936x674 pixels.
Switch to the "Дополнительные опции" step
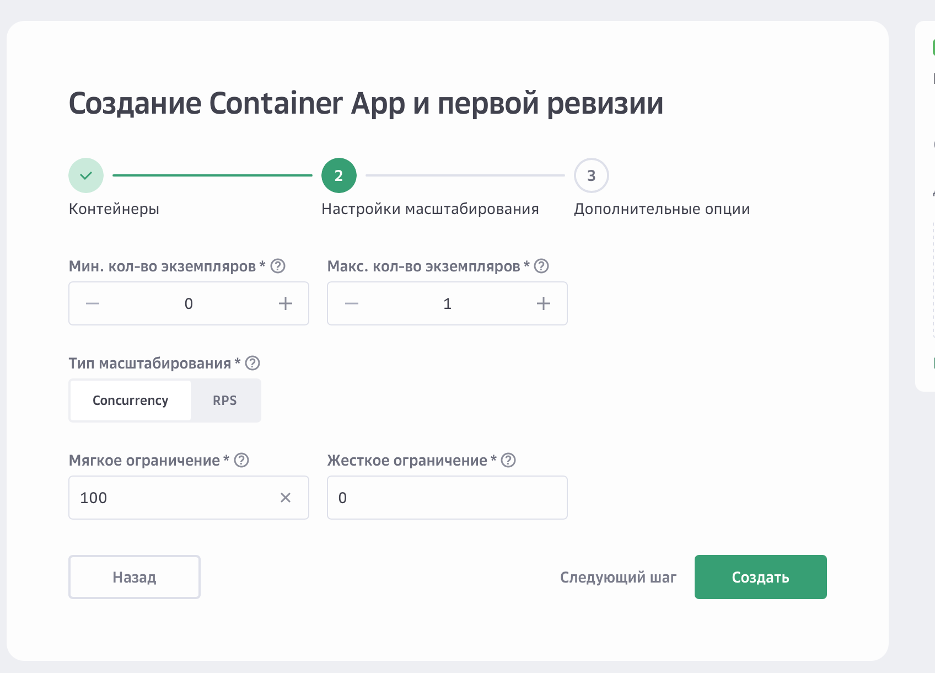click(x=660, y=210)
